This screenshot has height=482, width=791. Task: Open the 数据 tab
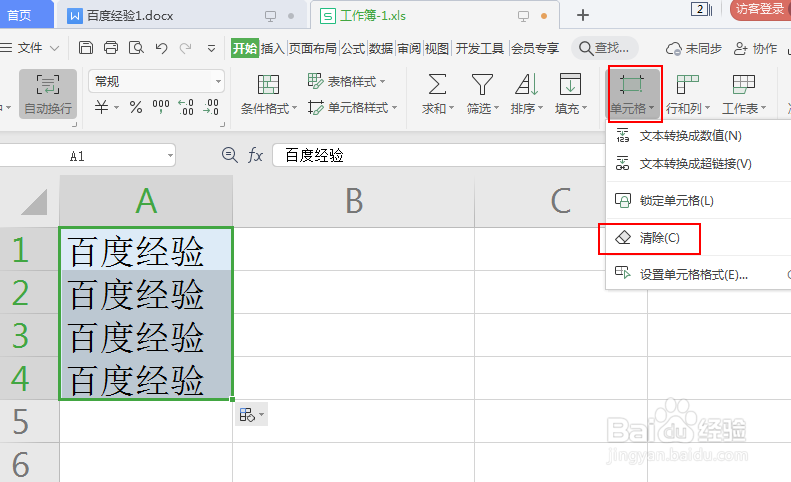tap(381, 48)
